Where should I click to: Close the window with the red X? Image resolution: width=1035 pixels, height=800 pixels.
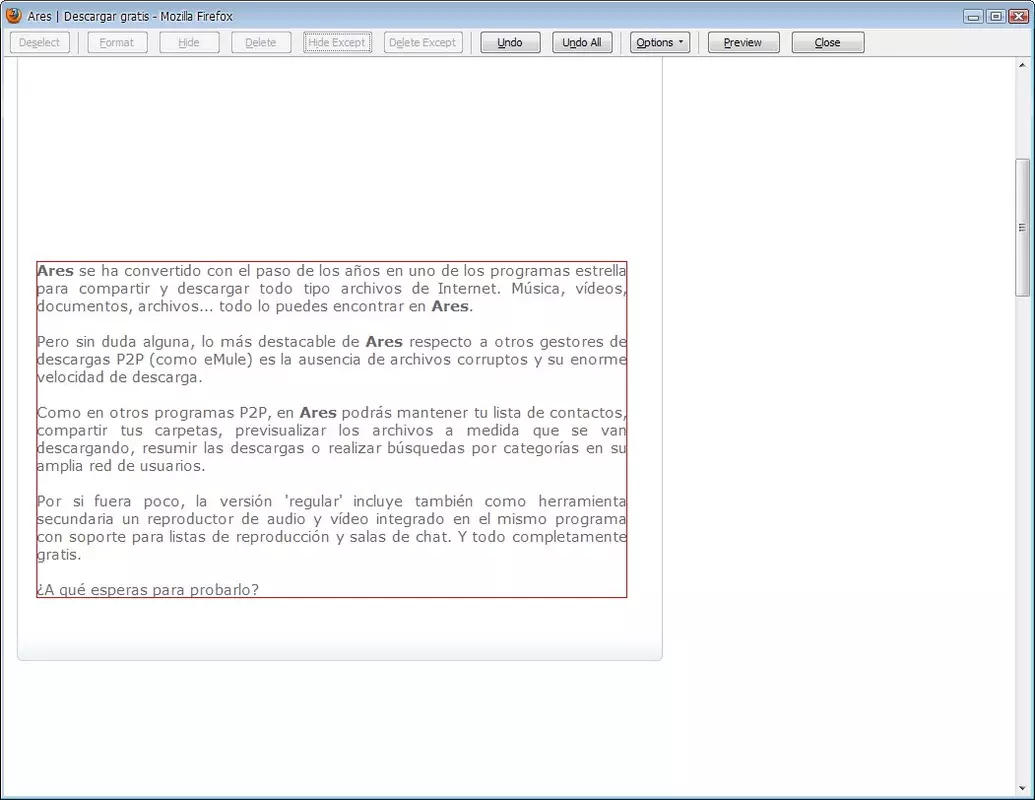(1018, 17)
